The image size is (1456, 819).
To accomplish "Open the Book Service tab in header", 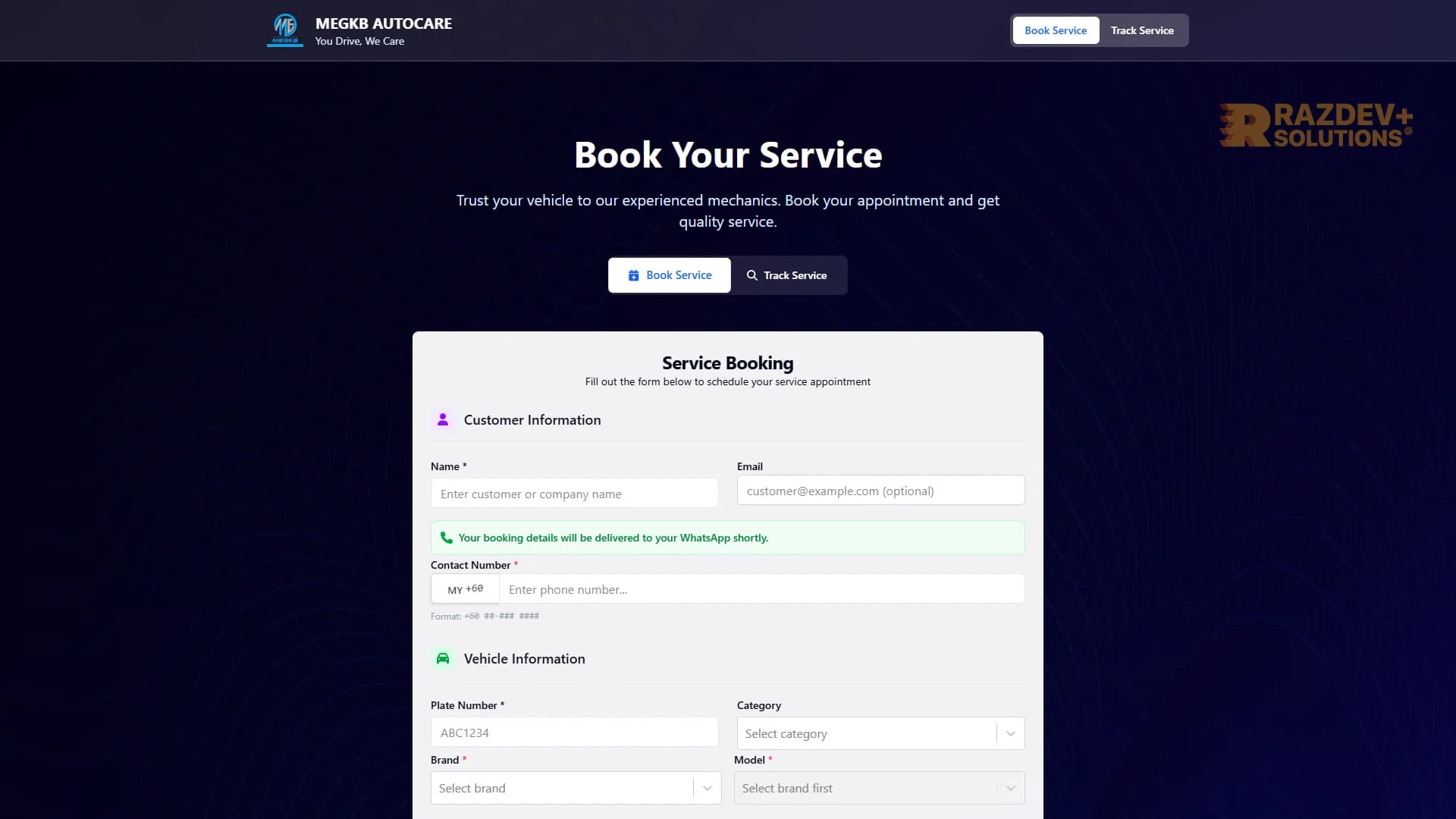I will tap(1056, 30).
